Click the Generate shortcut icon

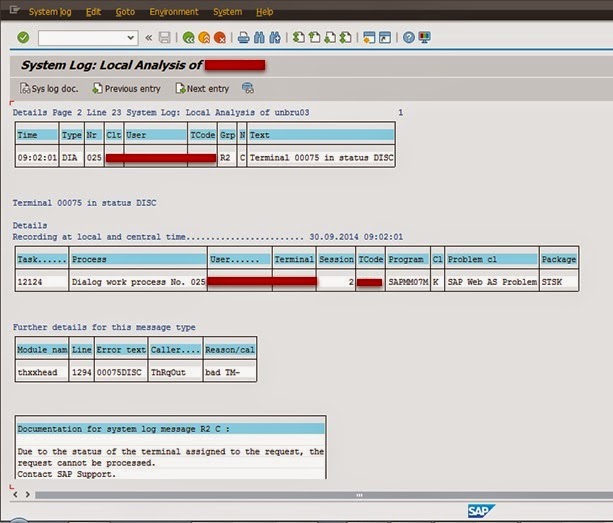[385, 38]
